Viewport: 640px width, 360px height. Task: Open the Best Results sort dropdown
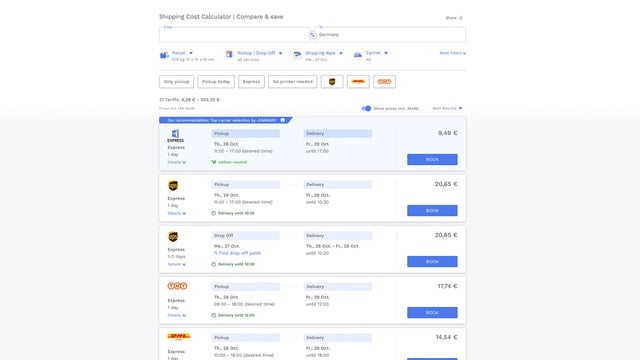coord(447,109)
